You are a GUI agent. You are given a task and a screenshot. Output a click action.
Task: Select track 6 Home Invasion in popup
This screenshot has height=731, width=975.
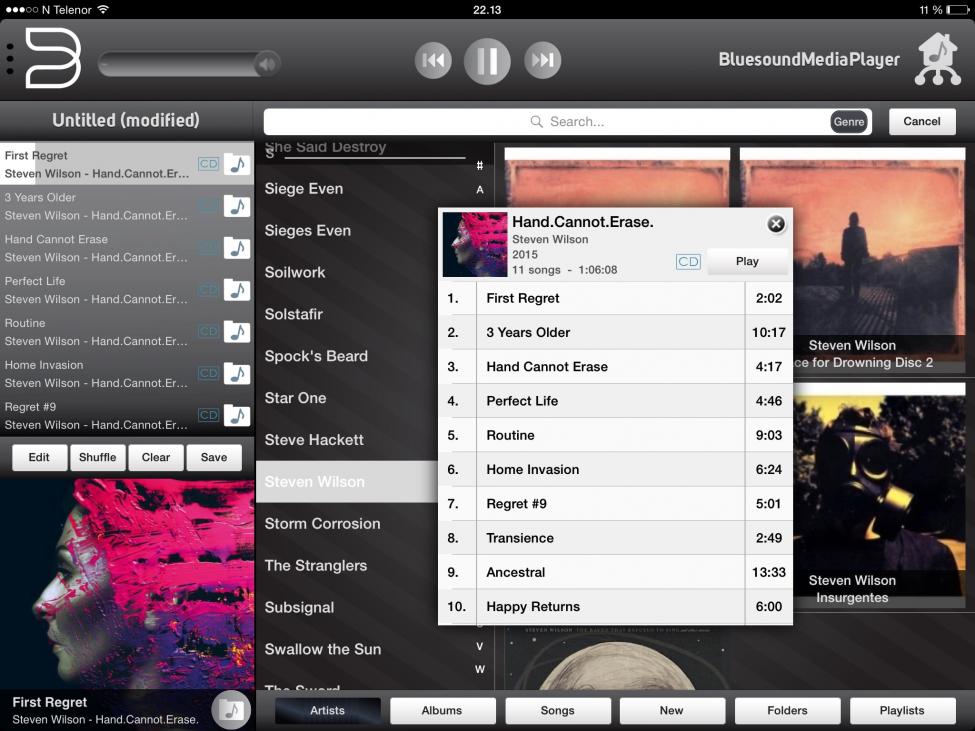click(616, 469)
